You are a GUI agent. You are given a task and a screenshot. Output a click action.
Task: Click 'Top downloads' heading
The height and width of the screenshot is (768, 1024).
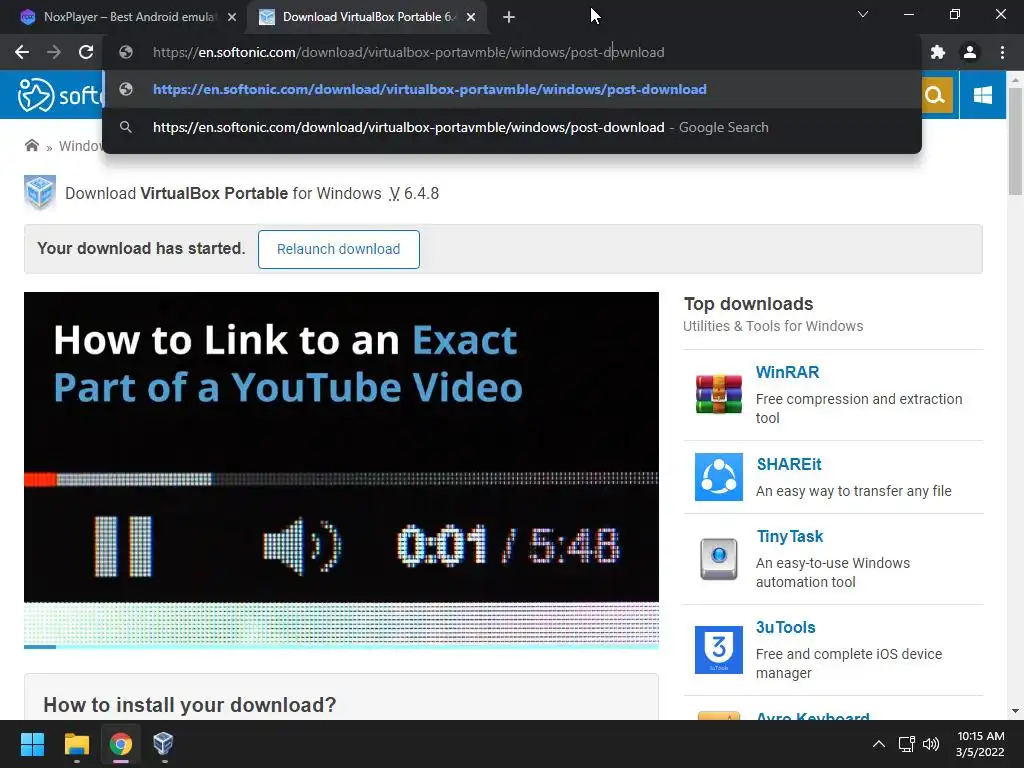pyautogui.click(x=748, y=304)
